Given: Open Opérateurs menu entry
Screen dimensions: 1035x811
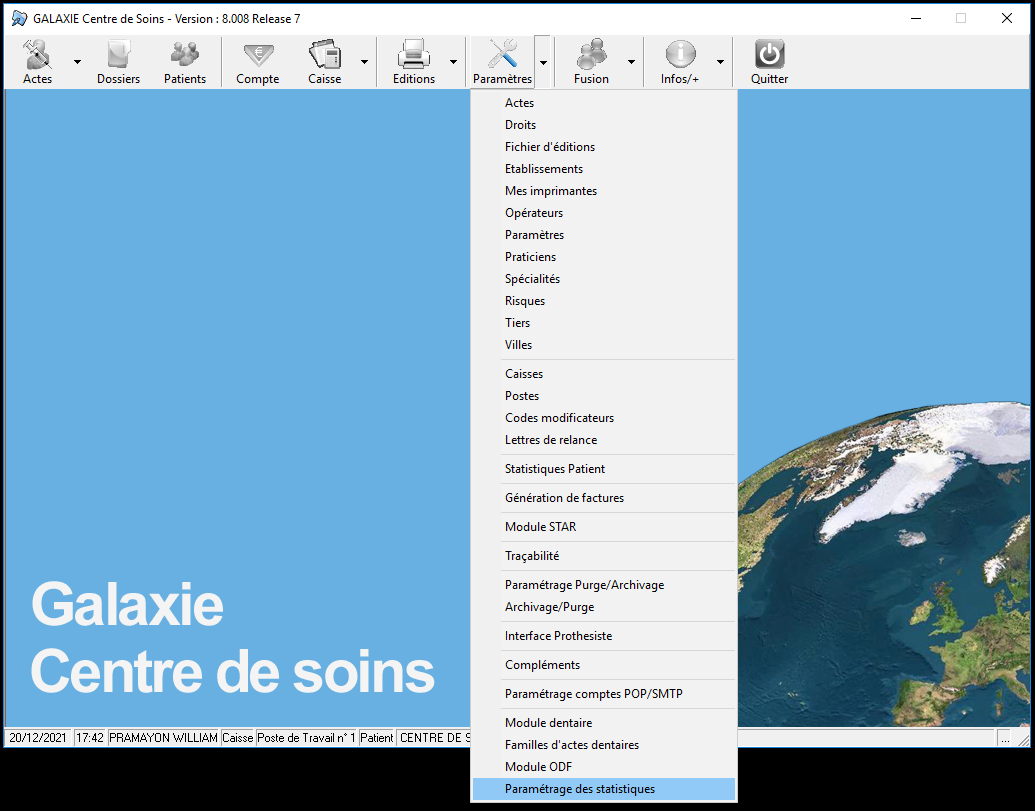Looking at the screenshot, I should point(604,212).
